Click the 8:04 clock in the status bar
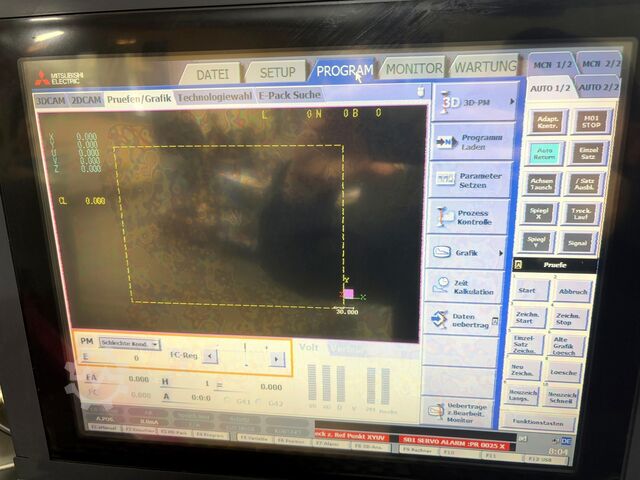This screenshot has width=640, height=480. 557,452
